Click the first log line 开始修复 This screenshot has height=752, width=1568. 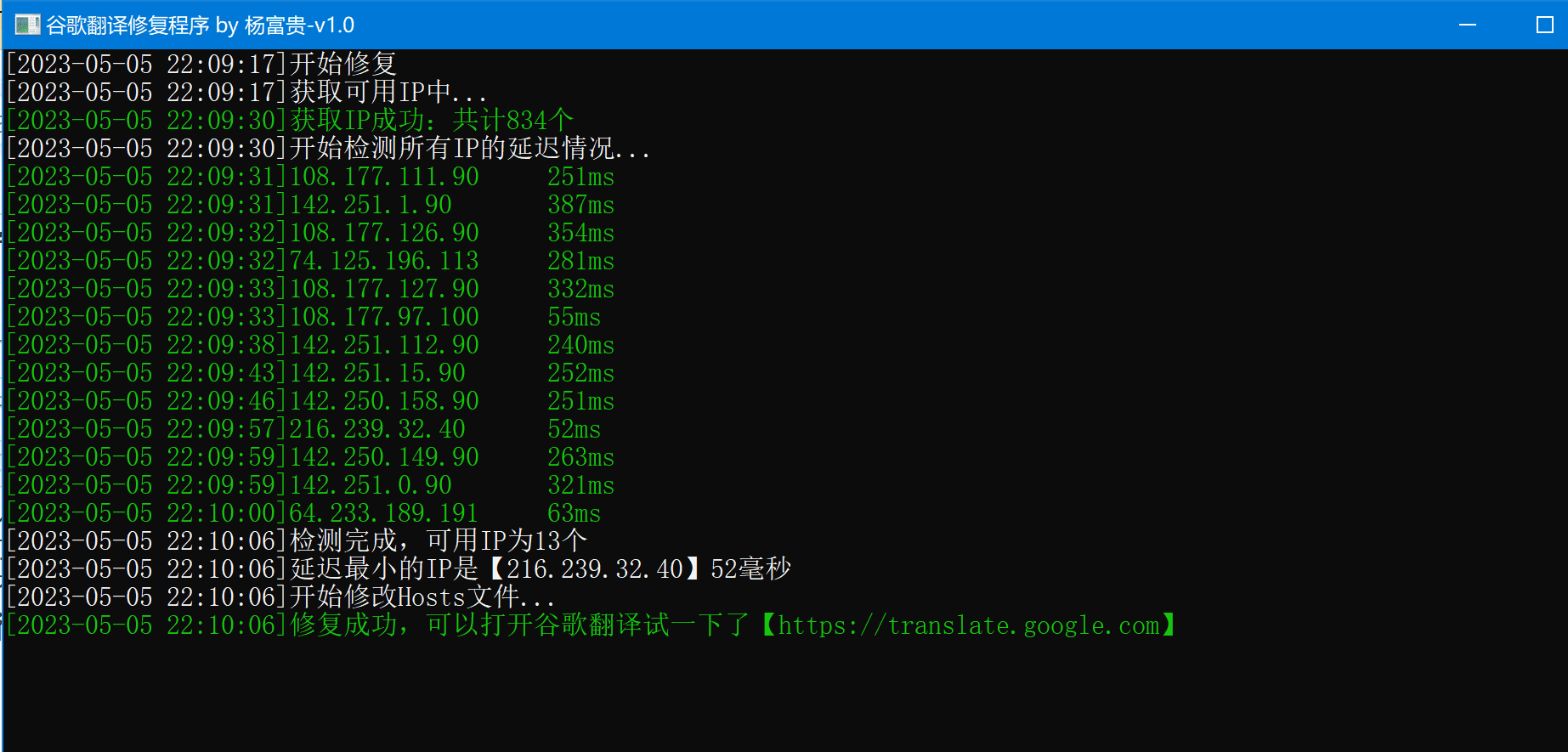[x=201, y=65]
